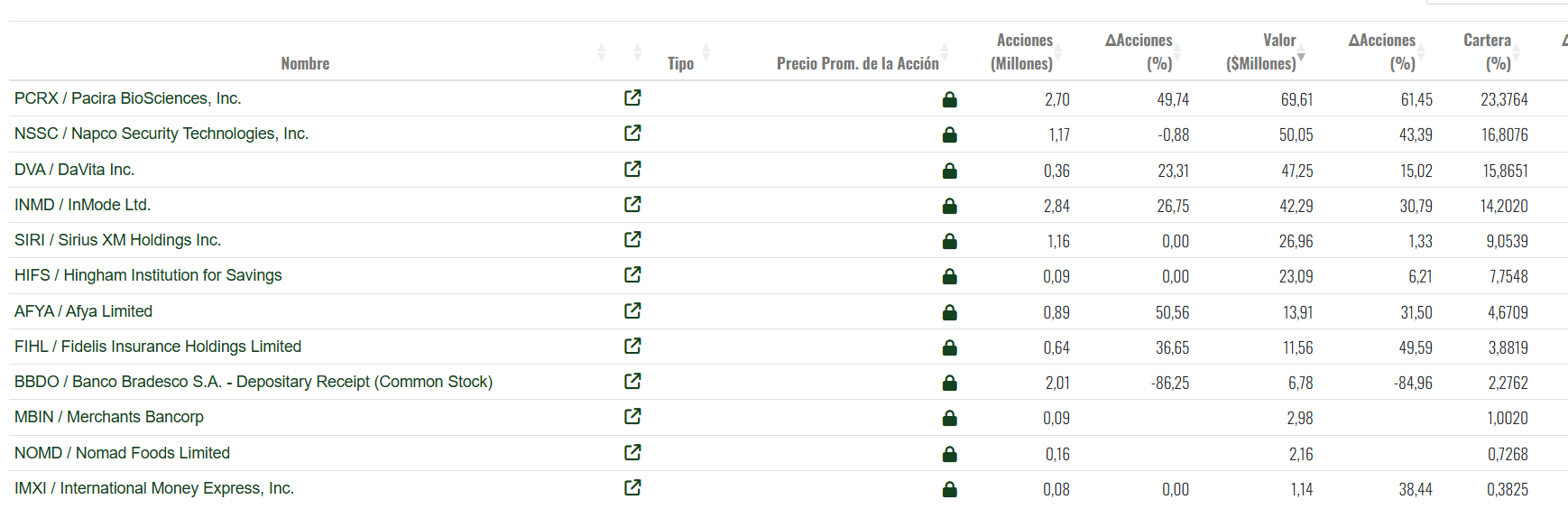The image size is (1568, 518).
Task: Sort table by Tipo column
Action: 681,63
